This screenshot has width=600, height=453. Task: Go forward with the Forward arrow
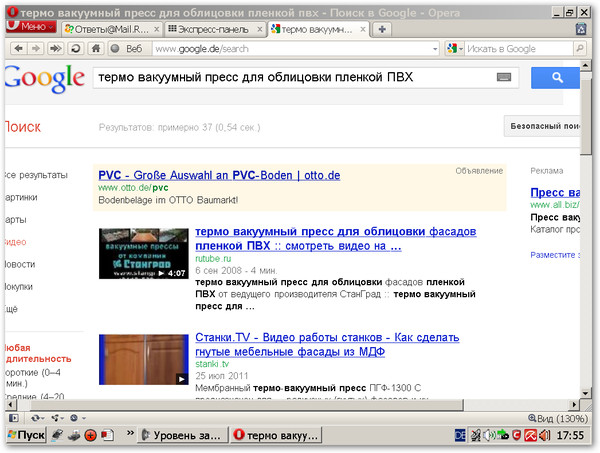[x=36, y=49]
